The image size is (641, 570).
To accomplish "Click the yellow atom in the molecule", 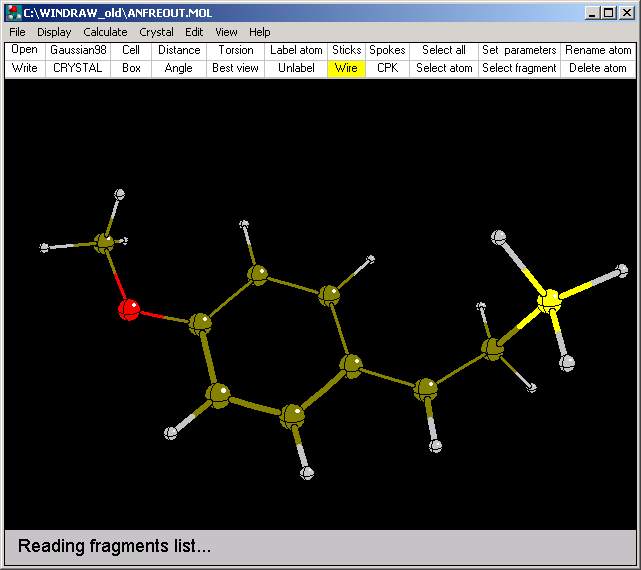I will (549, 301).
